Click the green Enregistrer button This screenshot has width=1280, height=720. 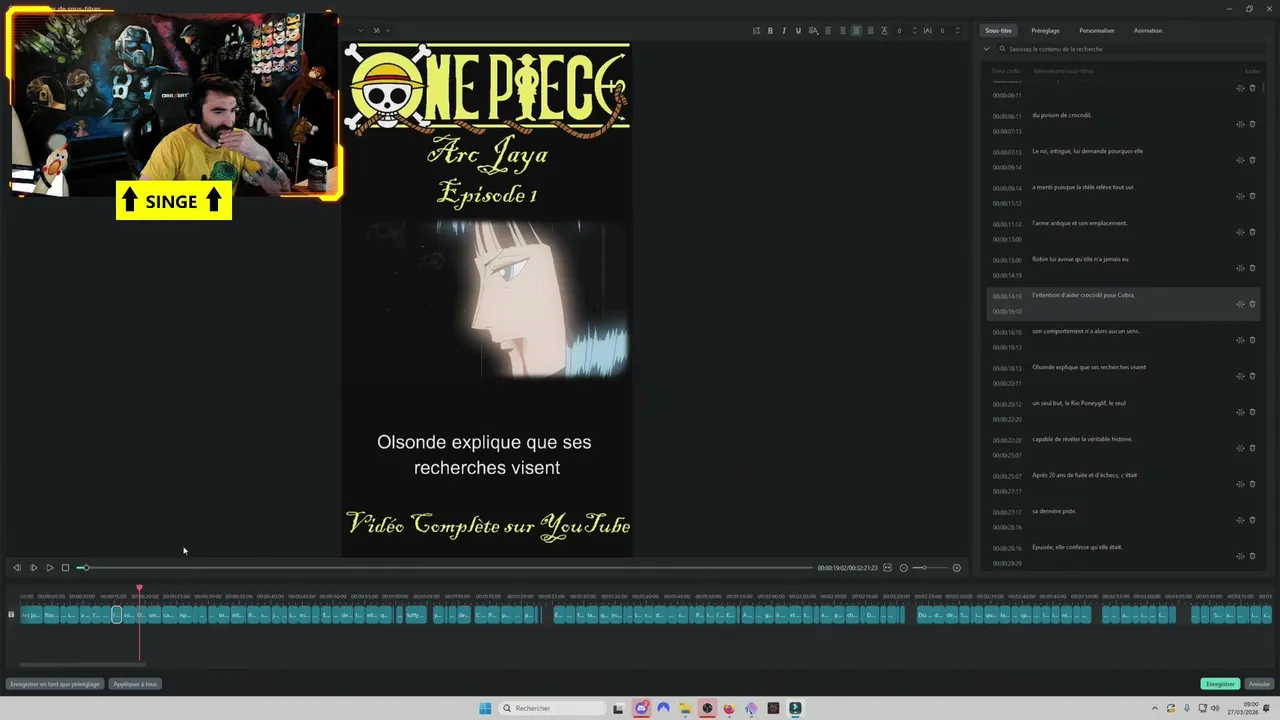[1220, 684]
